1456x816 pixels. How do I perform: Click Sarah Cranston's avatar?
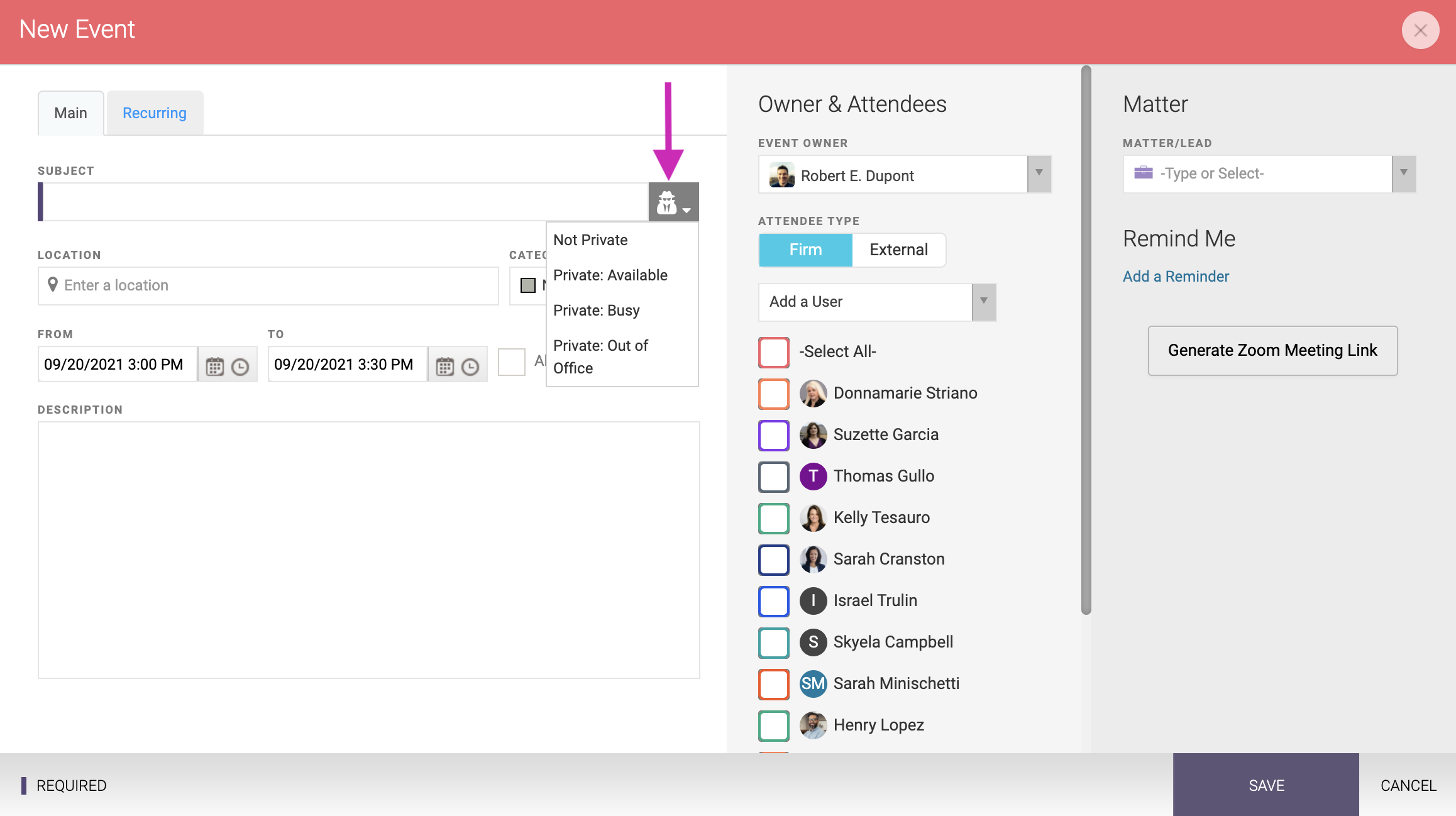(813, 560)
